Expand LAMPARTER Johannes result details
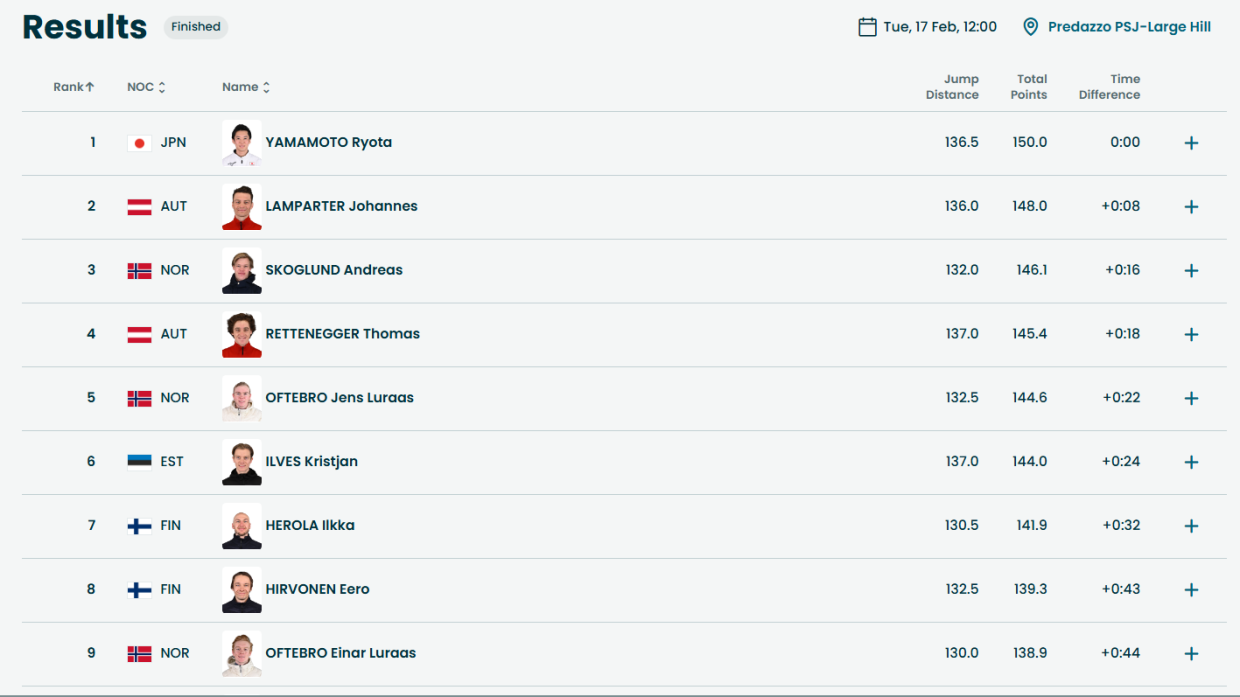The image size is (1240, 697). (x=1191, y=207)
